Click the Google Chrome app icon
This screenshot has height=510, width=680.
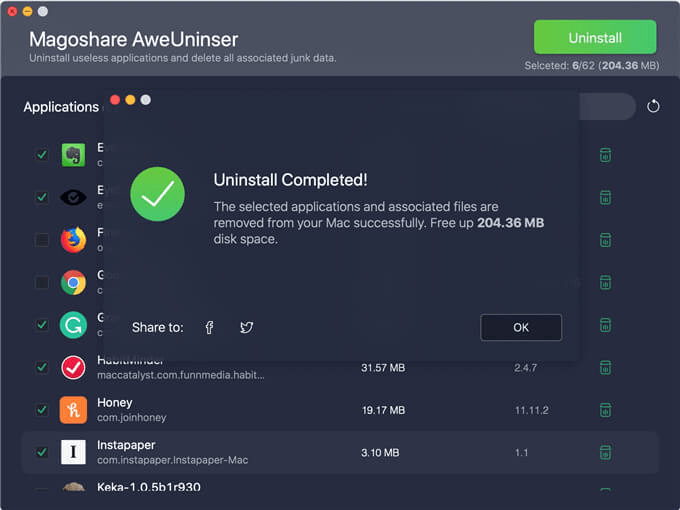click(73, 282)
